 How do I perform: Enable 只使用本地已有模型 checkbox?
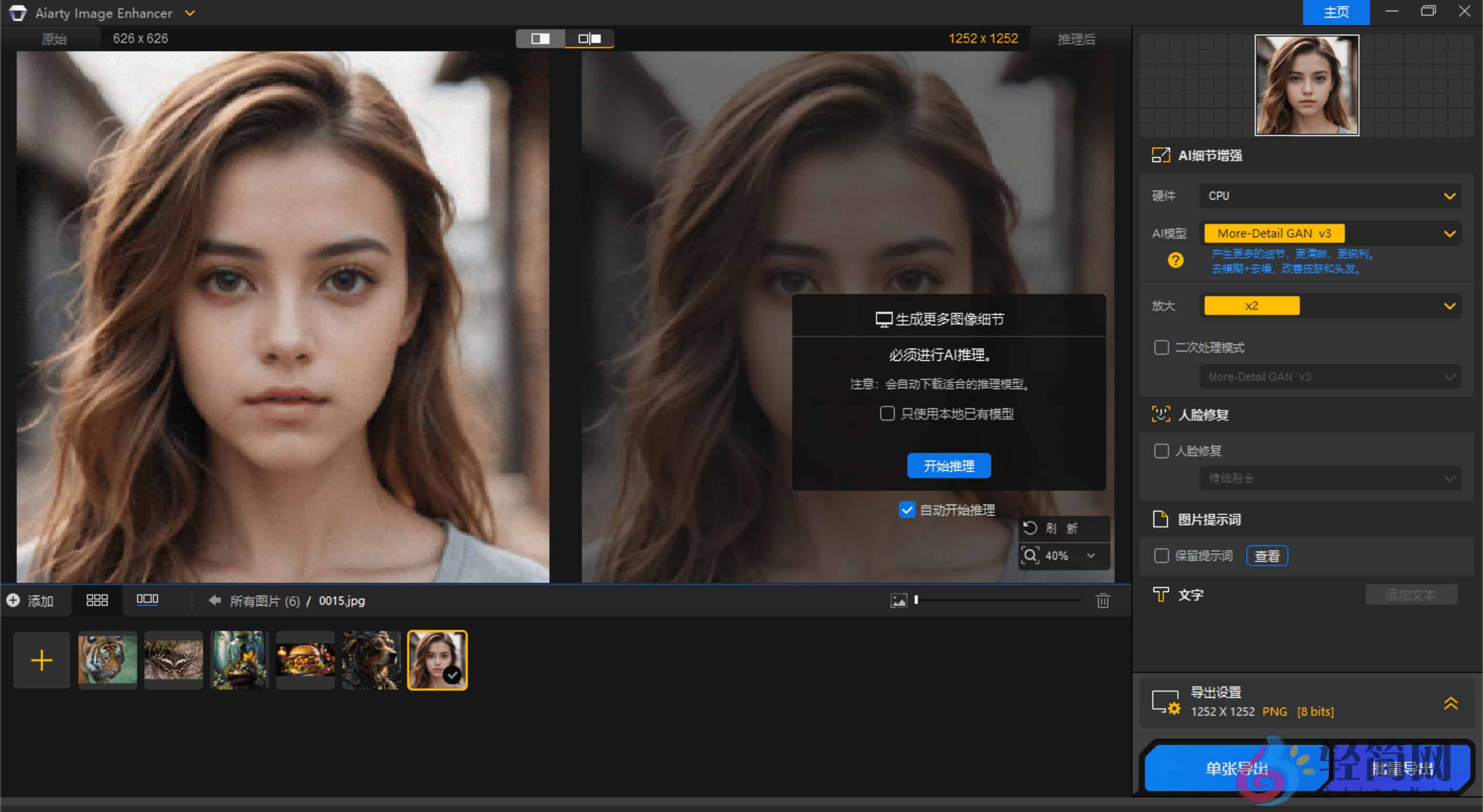886,414
